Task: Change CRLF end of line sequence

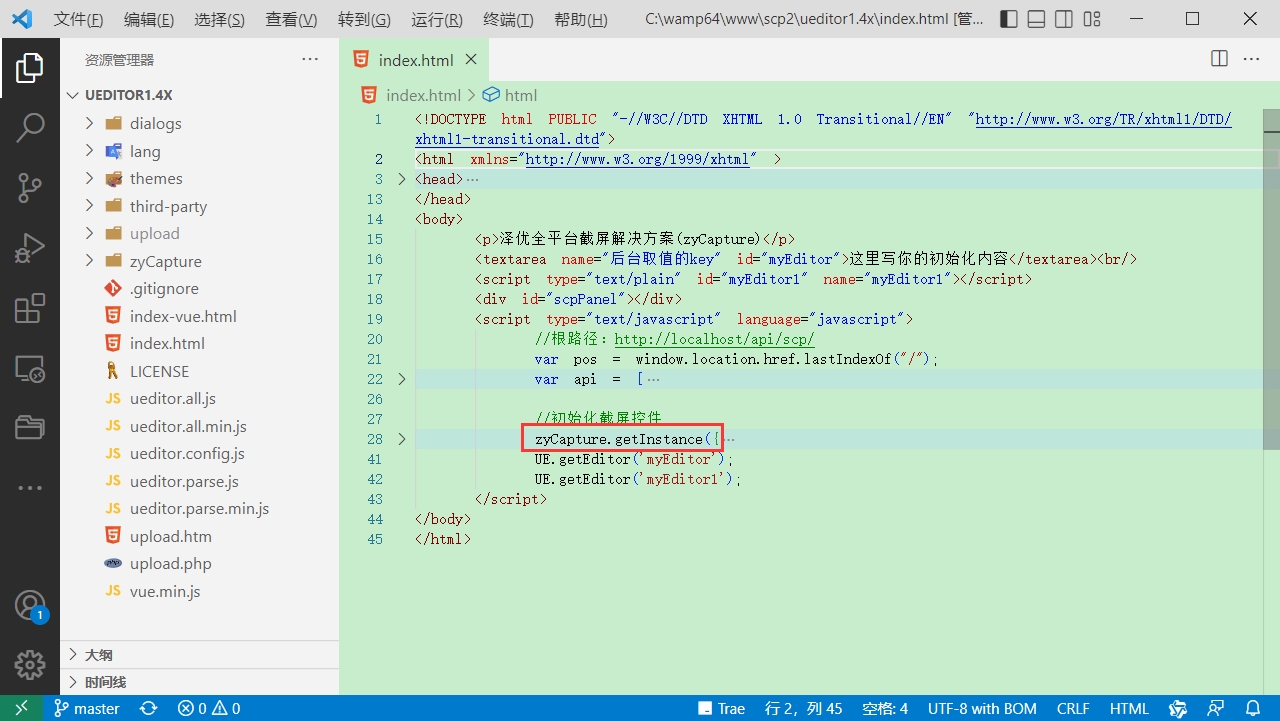Action: pos(1073,708)
